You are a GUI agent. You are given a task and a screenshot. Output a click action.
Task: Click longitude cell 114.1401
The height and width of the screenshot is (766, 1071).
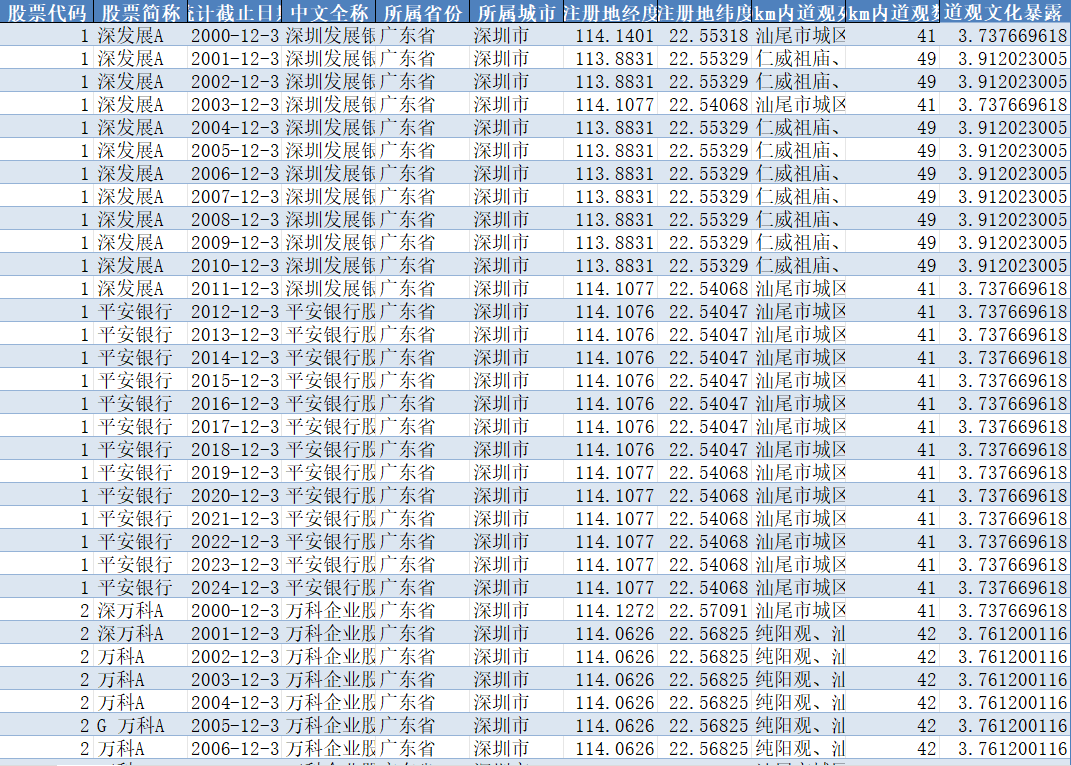click(x=614, y=36)
